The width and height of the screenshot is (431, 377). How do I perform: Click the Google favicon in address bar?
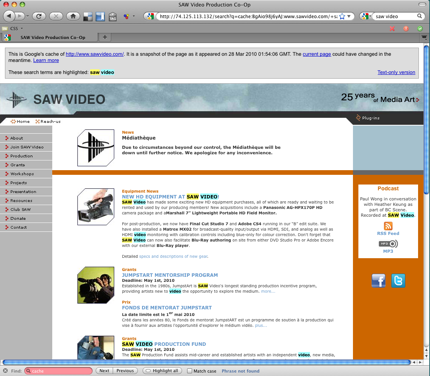click(x=150, y=16)
